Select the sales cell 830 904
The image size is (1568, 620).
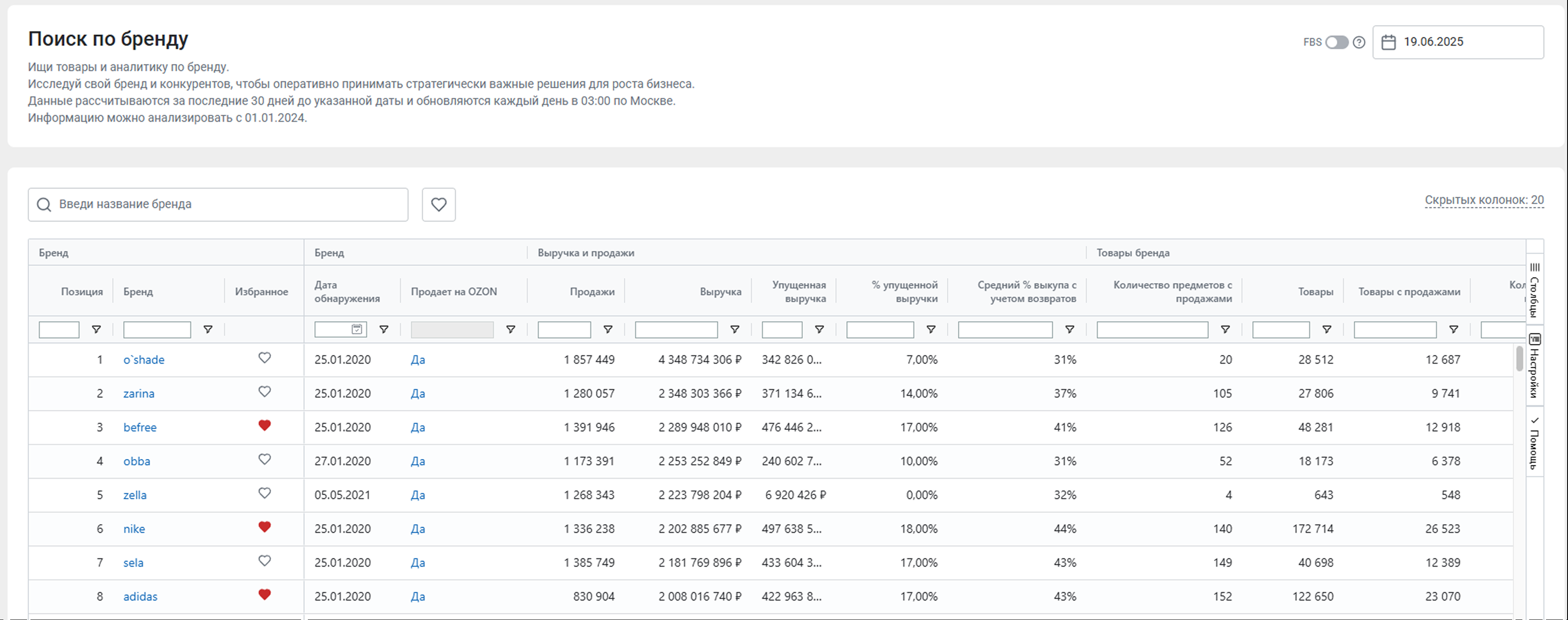pos(594,596)
